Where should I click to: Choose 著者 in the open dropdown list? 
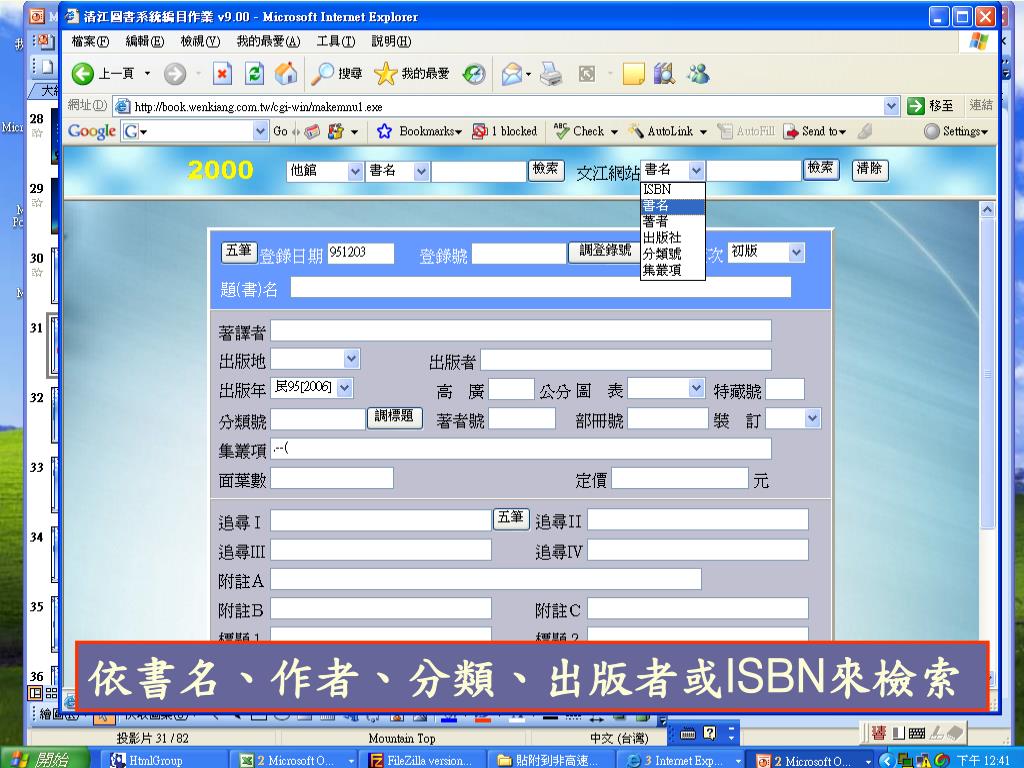tap(672, 221)
